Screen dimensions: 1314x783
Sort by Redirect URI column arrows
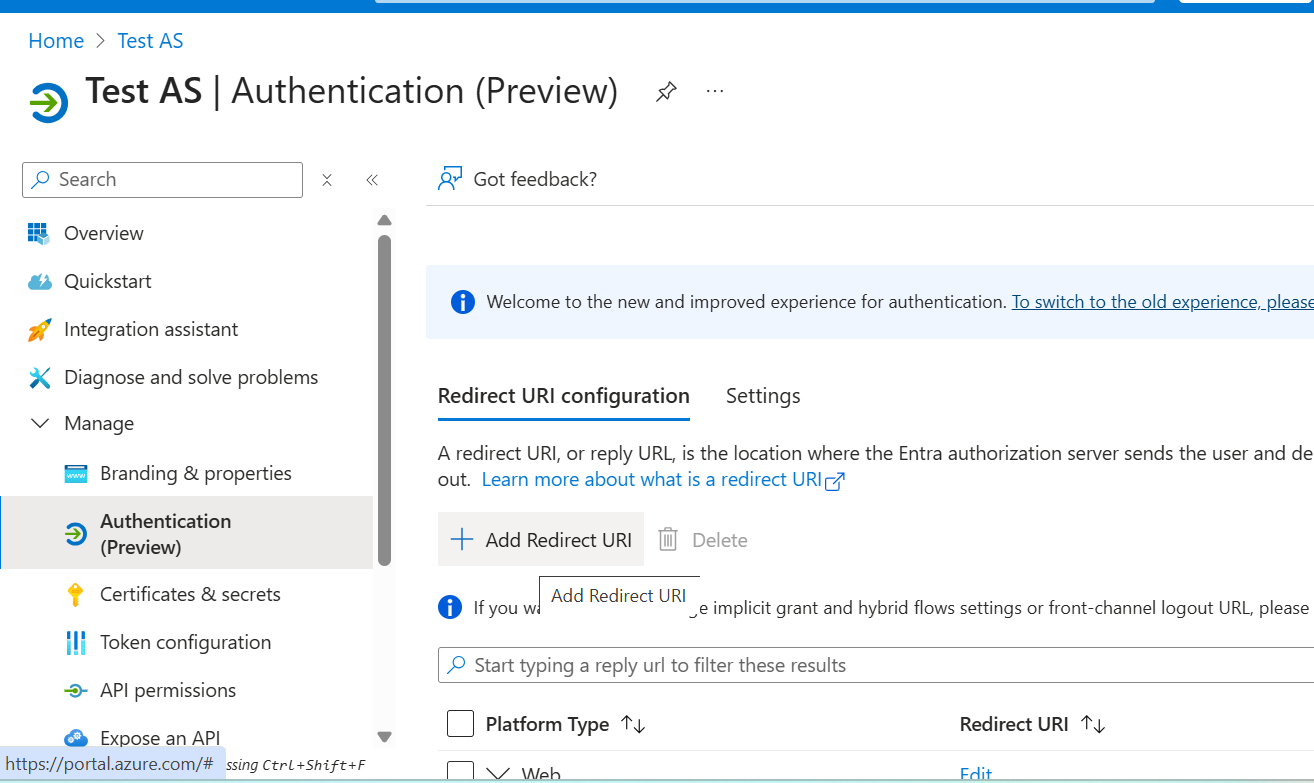1093,724
